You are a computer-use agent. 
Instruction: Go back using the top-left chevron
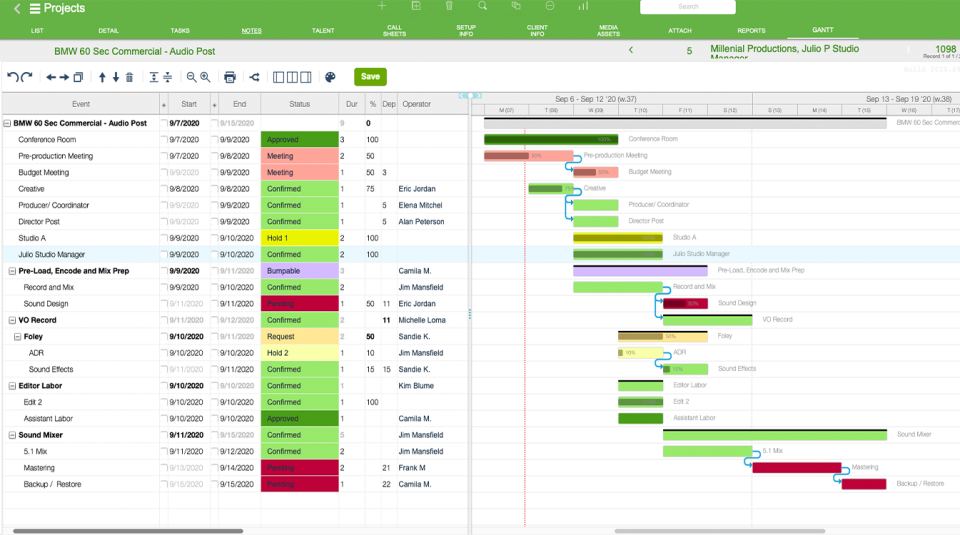[x=17, y=9]
